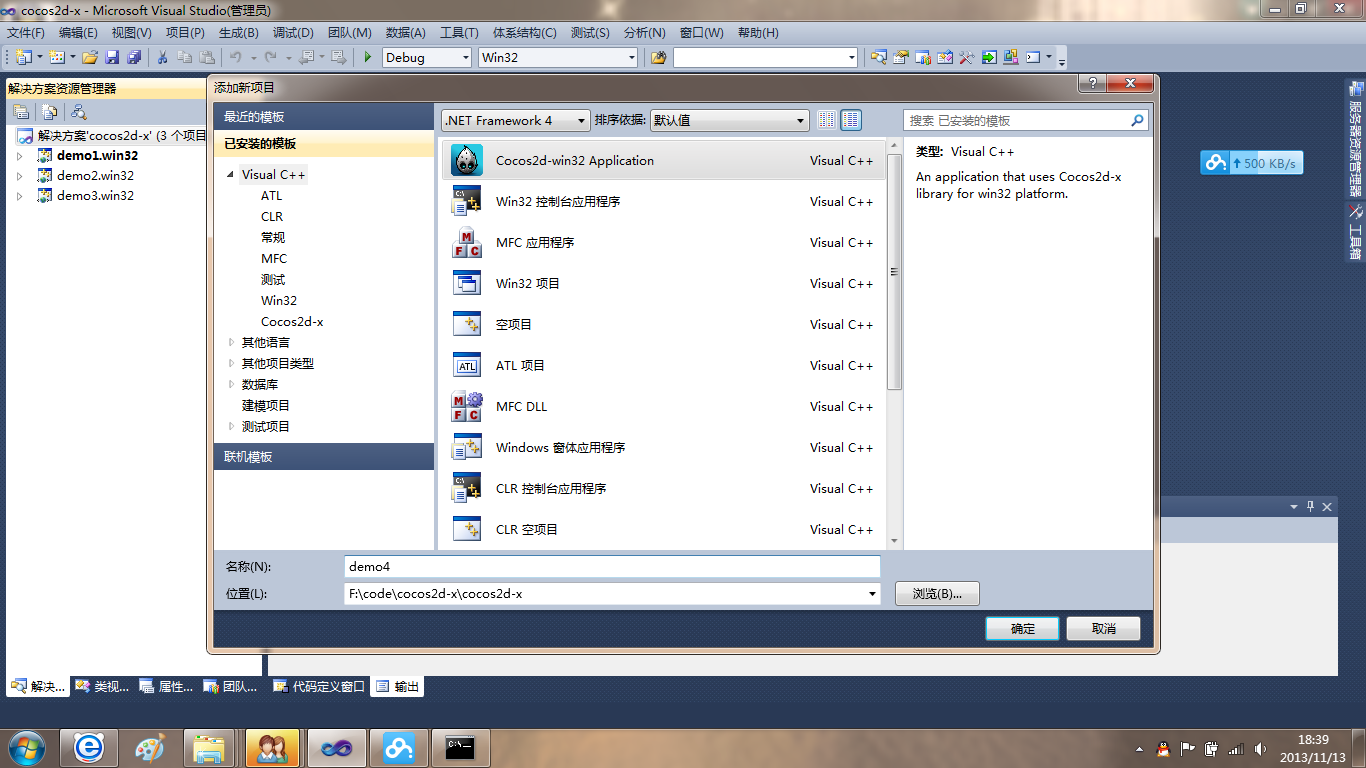Screen dimensions: 1366x768
Task: Click first properties icon in Solution Explorer toolbar
Action: pos(20,112)
